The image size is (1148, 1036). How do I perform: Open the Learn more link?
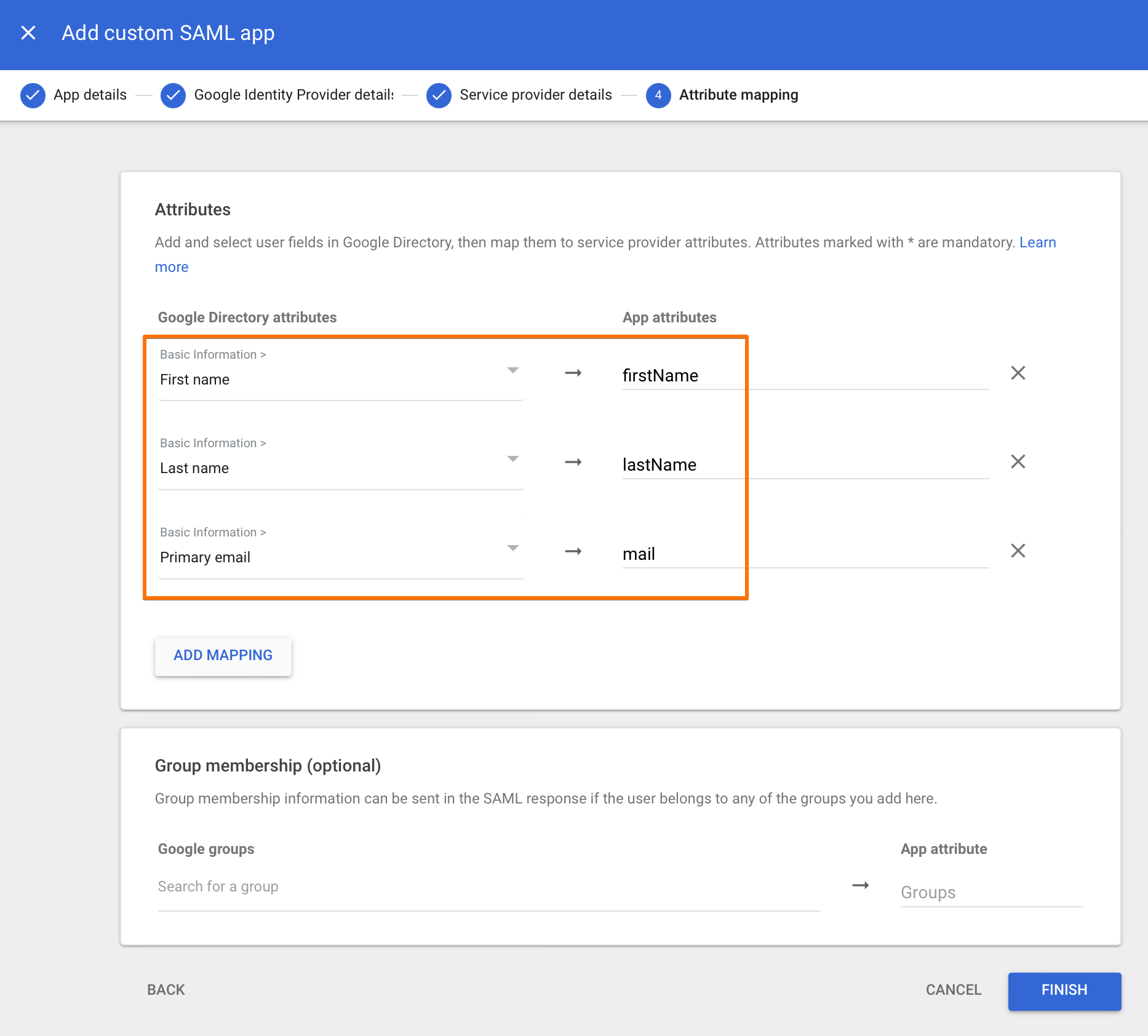pos(1037,242)
